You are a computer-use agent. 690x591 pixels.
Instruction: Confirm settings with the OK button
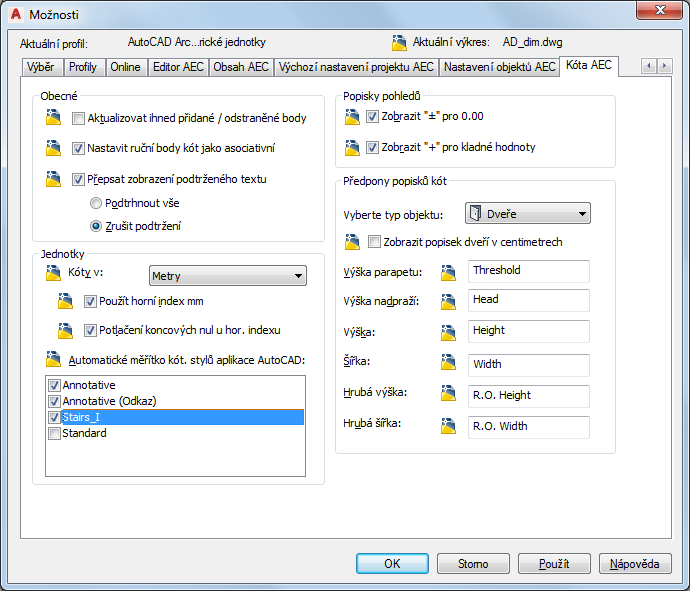pos(392,564)
